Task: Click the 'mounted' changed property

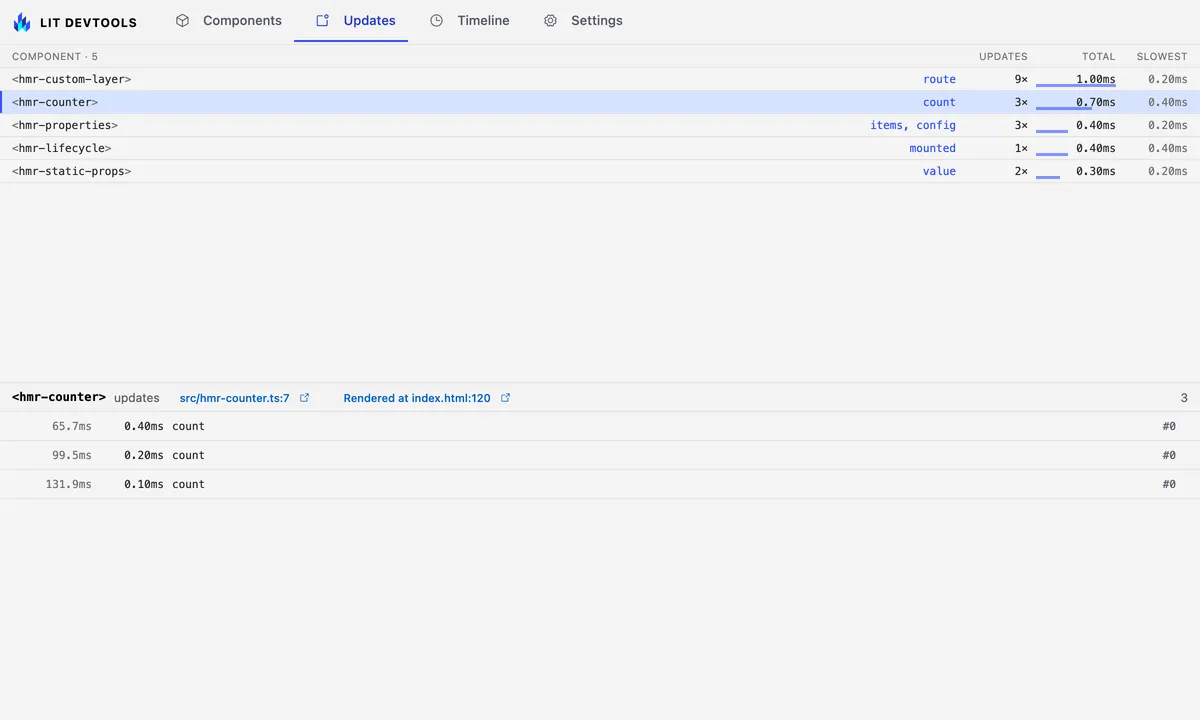Action: coord(933,148)
